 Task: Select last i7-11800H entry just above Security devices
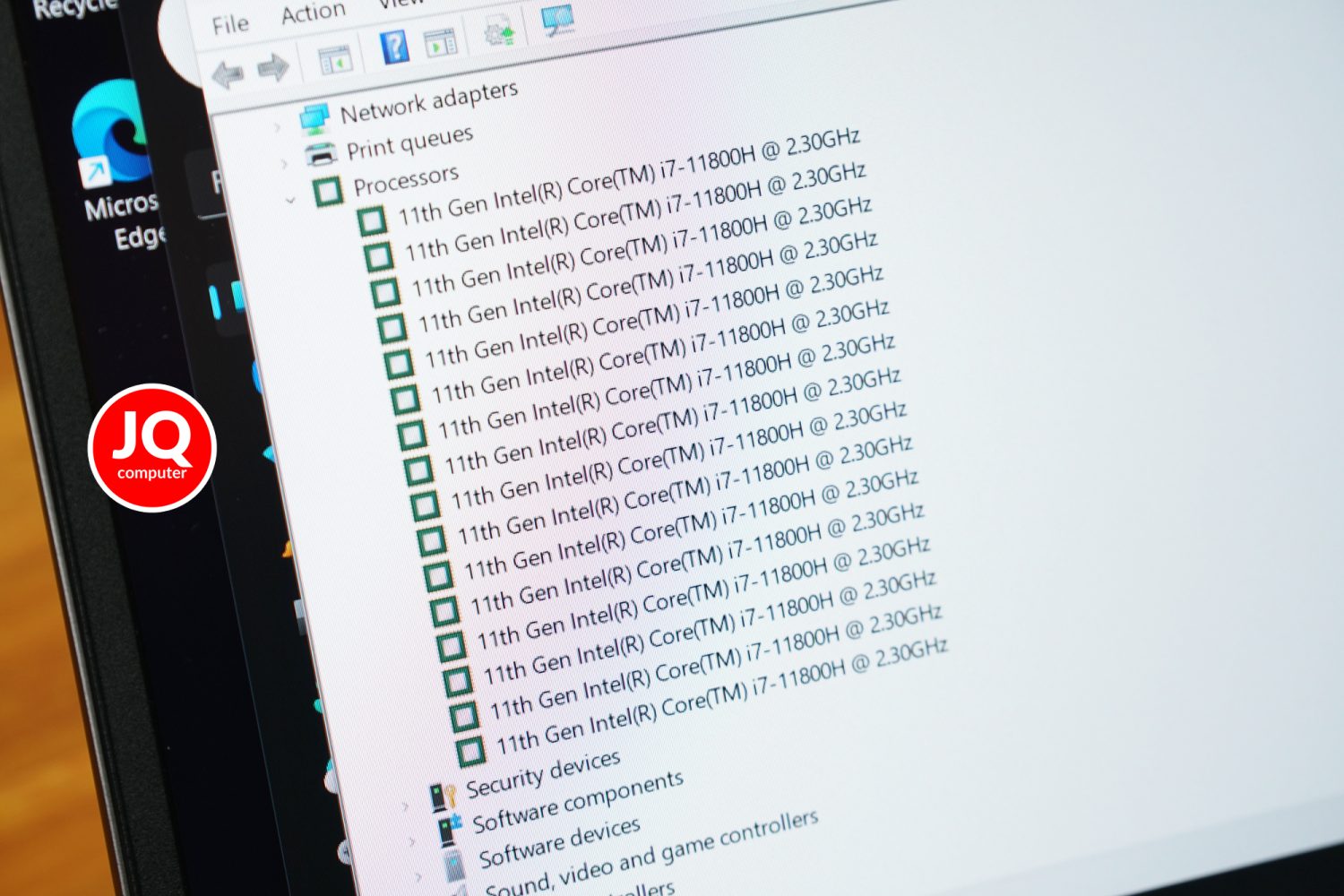click(x=722, y=696)
